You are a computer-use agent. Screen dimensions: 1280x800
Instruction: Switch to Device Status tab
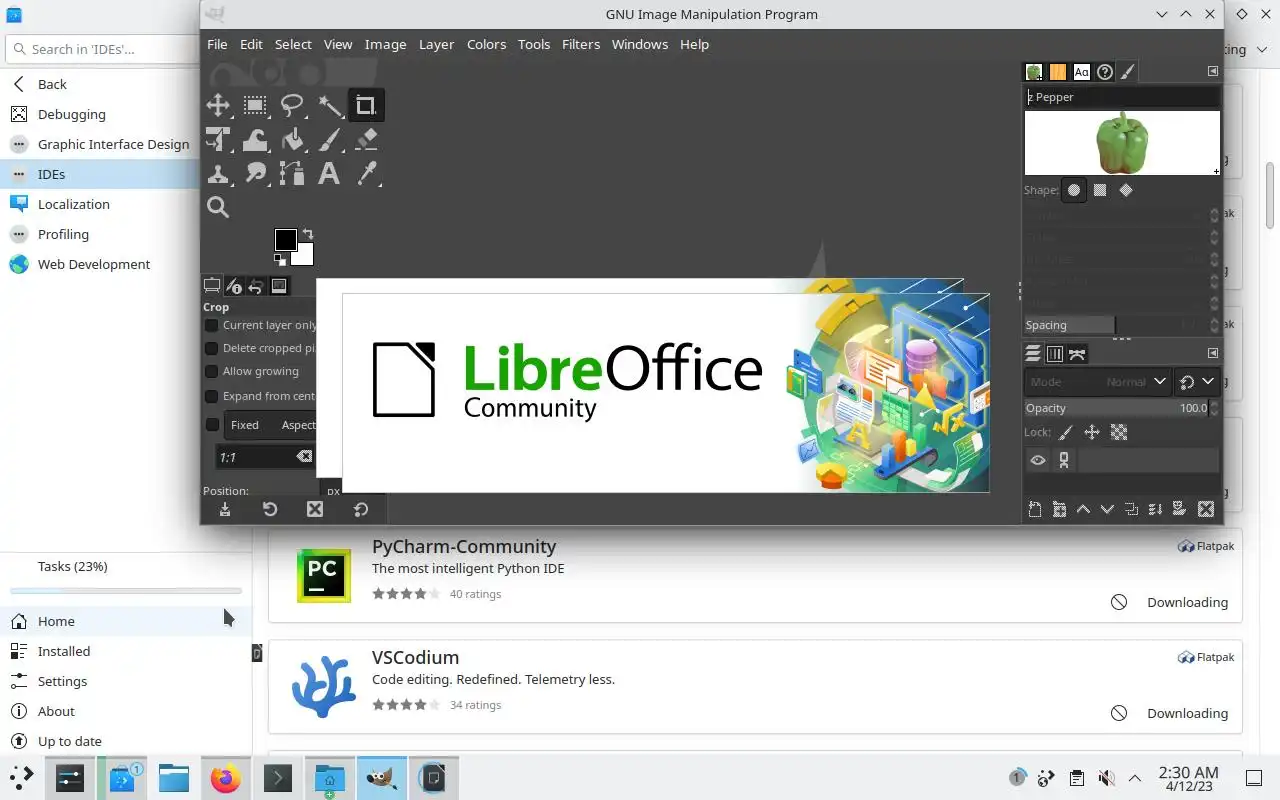234,286
